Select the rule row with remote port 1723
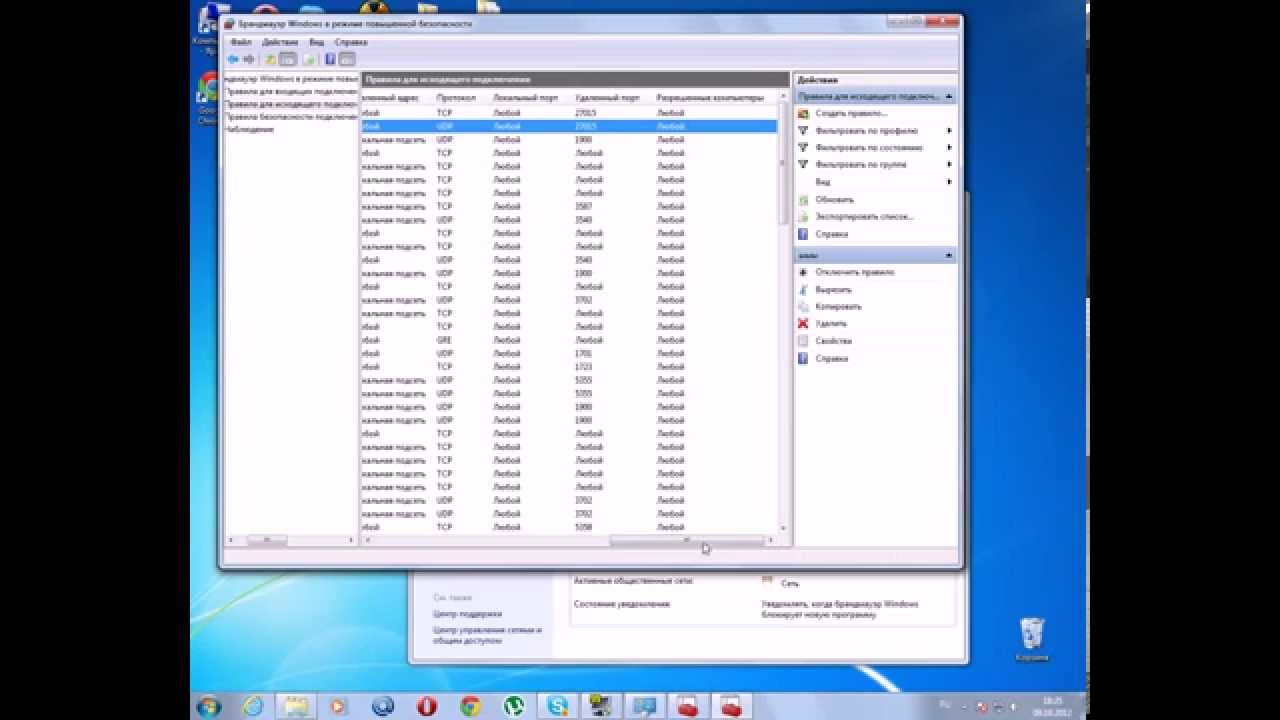The image size is (1280, 720). click(569, 367)
